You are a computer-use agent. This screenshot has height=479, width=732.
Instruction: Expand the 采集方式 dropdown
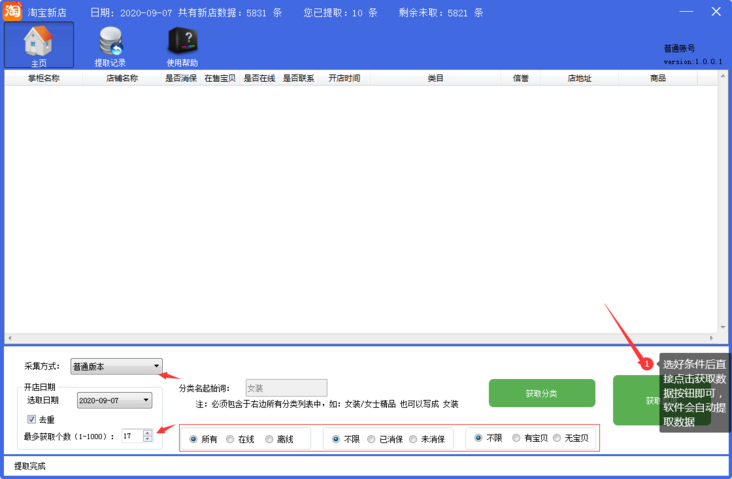[x=156, y=367]
